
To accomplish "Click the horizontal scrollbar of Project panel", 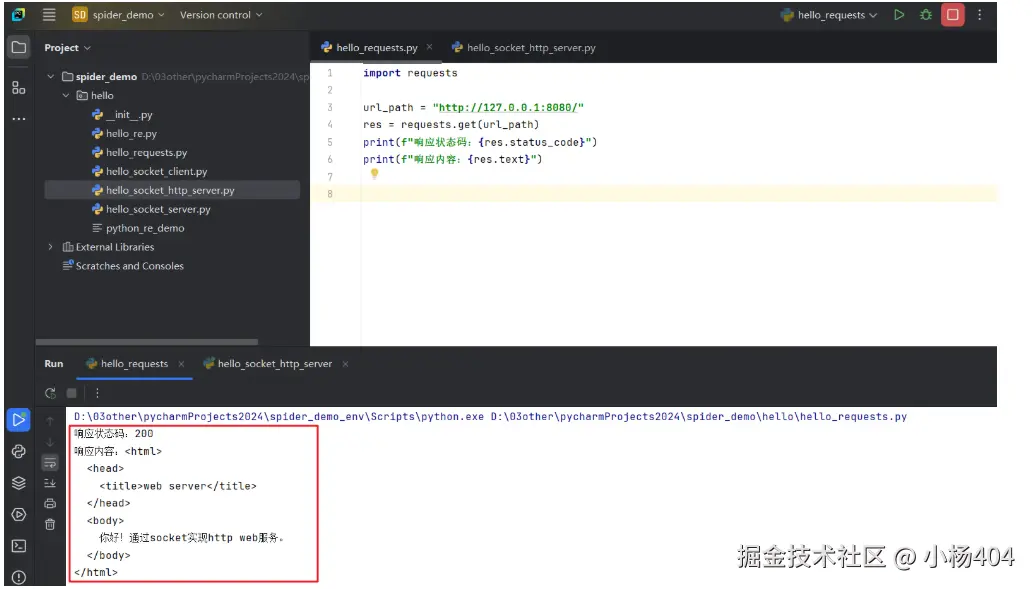I will [x=146, y=342].
